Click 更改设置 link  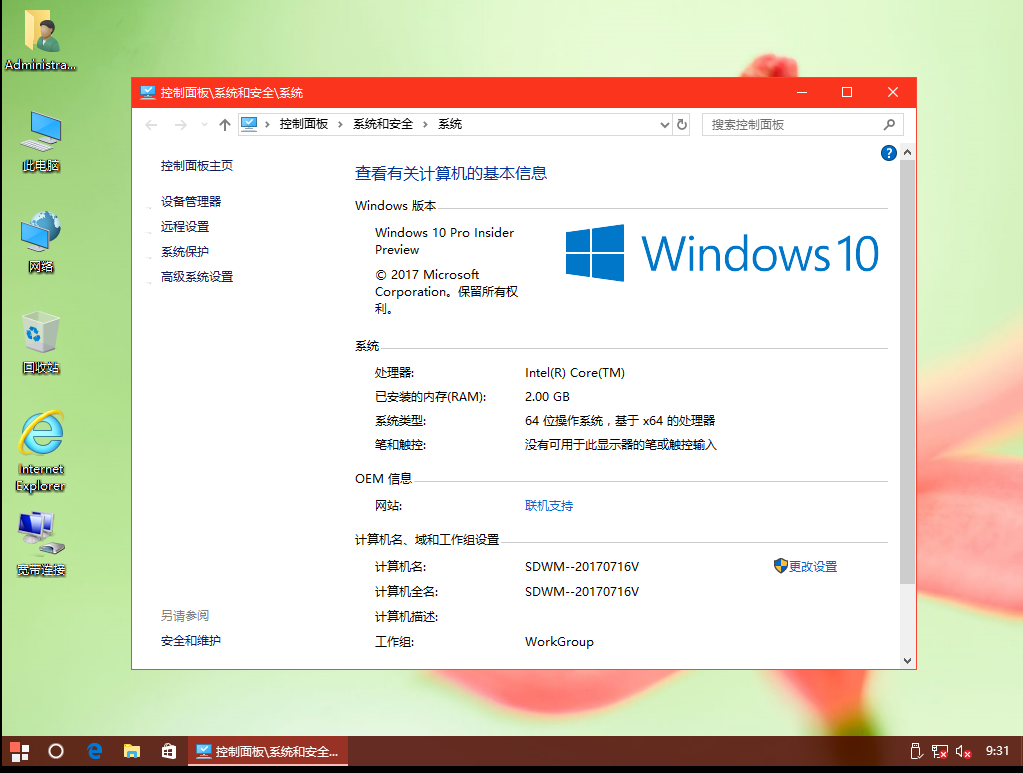pos(813,566)
